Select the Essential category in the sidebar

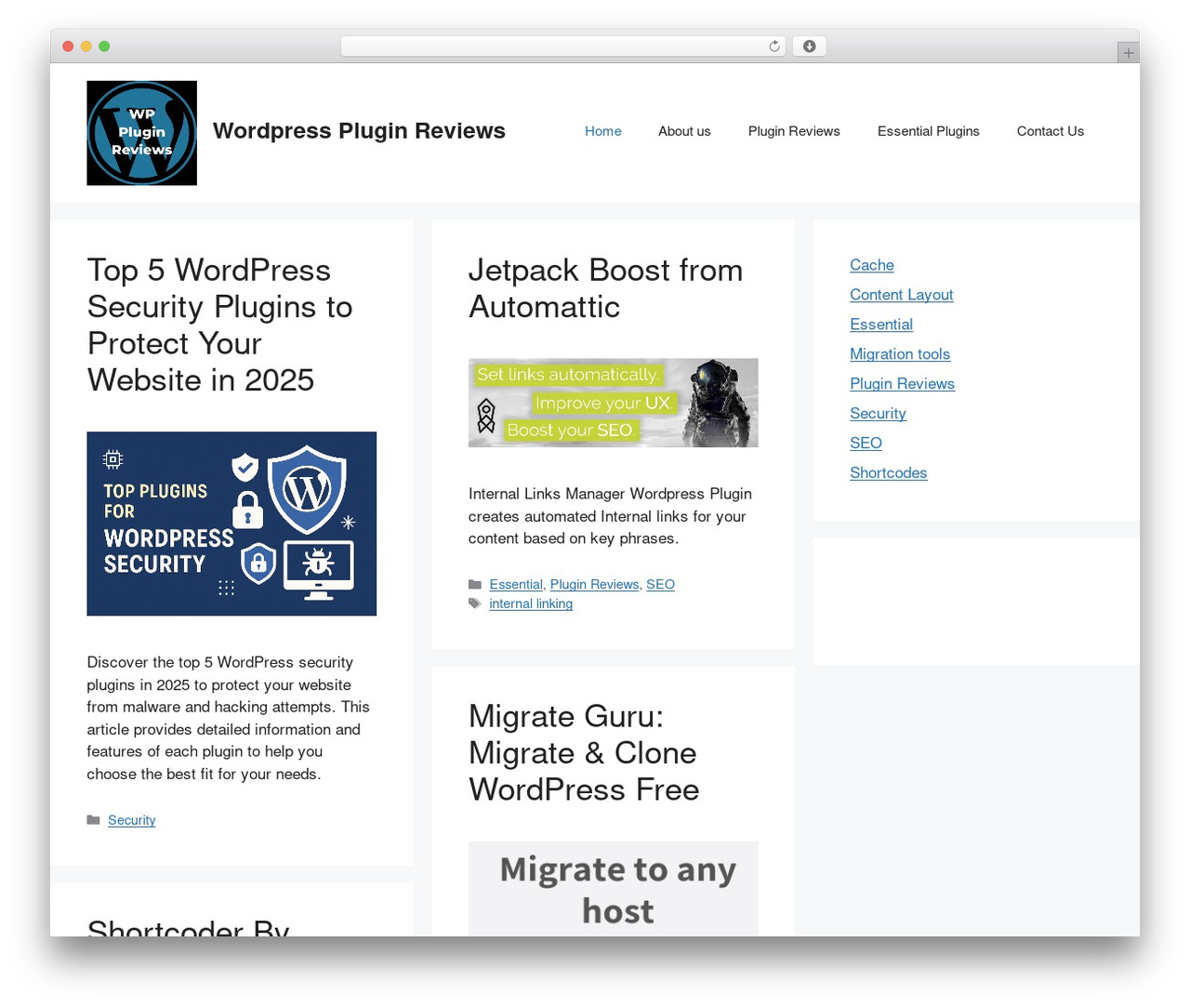881,325
